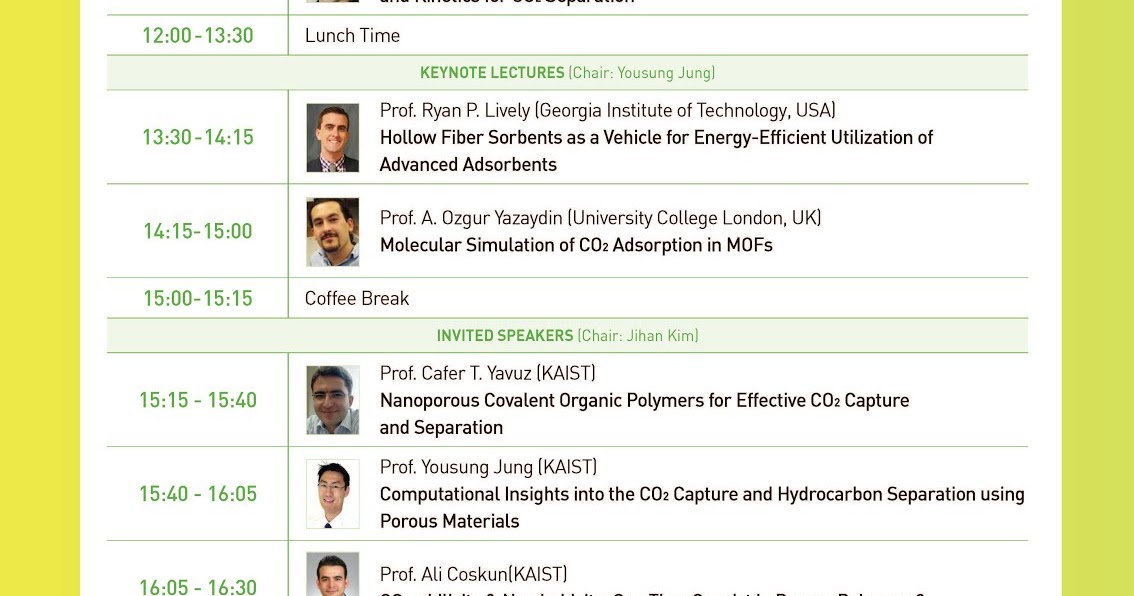Image resolution: width=1134 pixels, height=596 pixels.
Task: Click Ryan P. Lively's portrait photo
Action: point(333,137)
